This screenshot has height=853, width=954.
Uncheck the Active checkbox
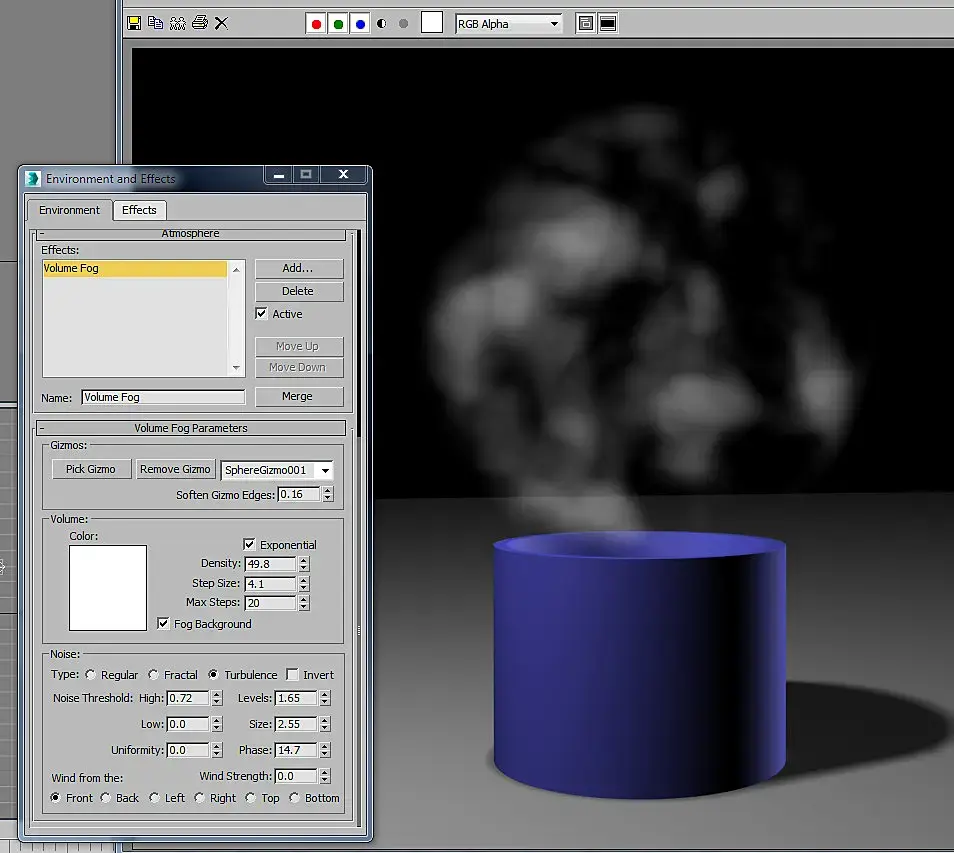(x=262, y=314)
